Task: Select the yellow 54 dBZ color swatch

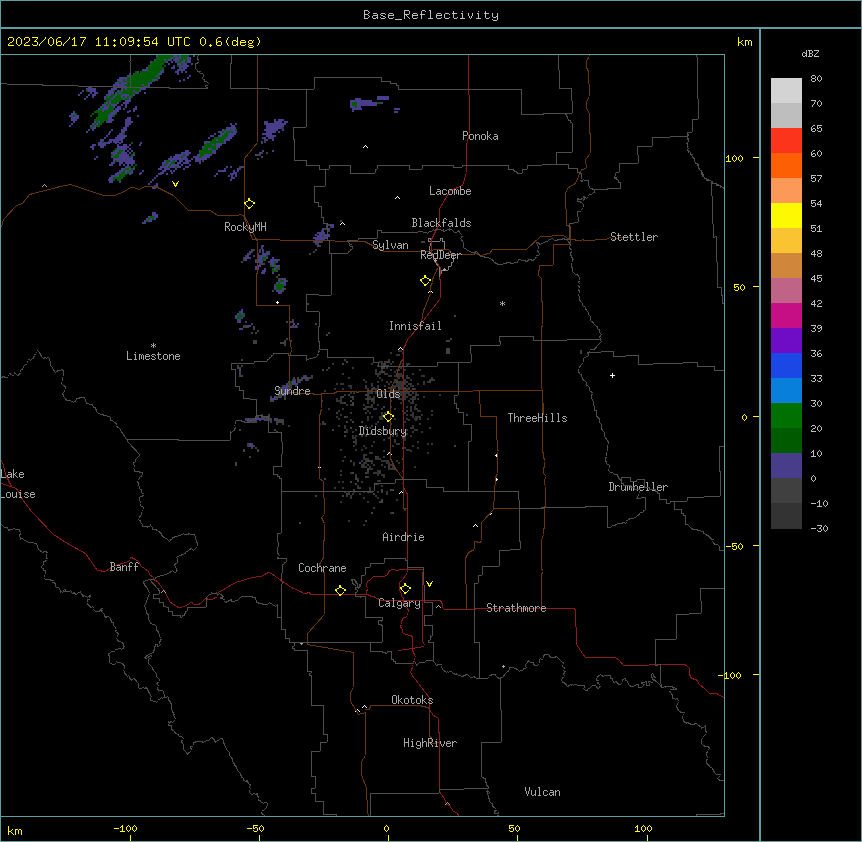Action: pyautogui.click(x=786, y=215)
